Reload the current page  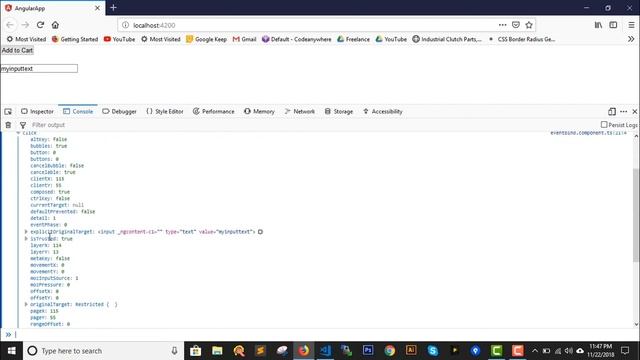point(40,25)
